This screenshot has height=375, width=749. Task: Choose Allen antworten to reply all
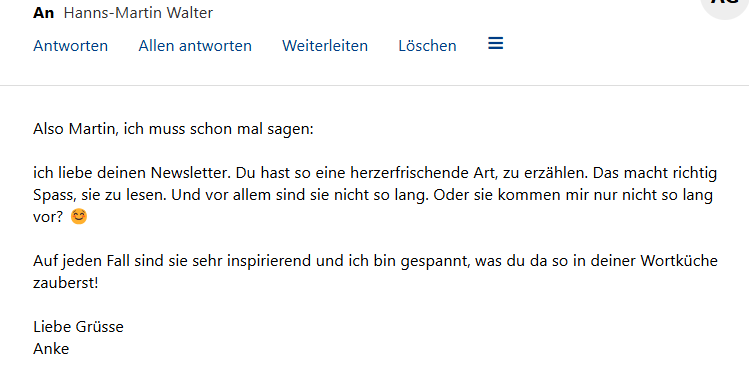(195, 46)
